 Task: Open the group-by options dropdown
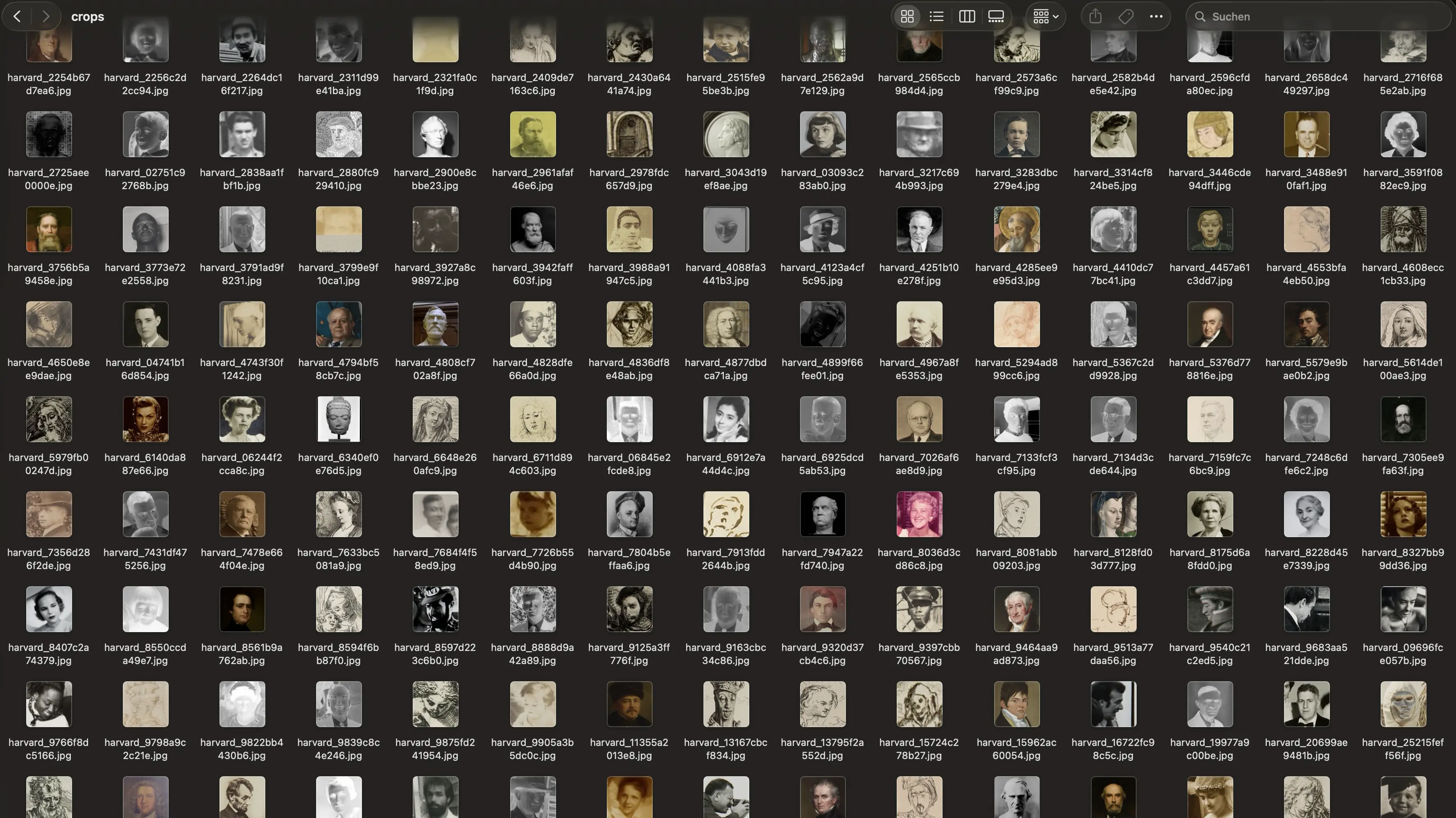click(x=1046, y=16)
